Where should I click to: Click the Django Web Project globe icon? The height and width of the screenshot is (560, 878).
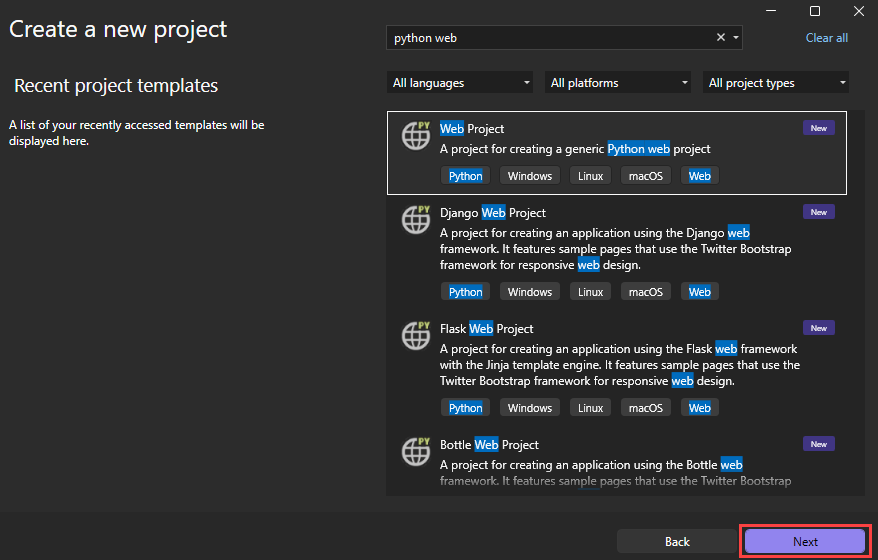point(416,220)
